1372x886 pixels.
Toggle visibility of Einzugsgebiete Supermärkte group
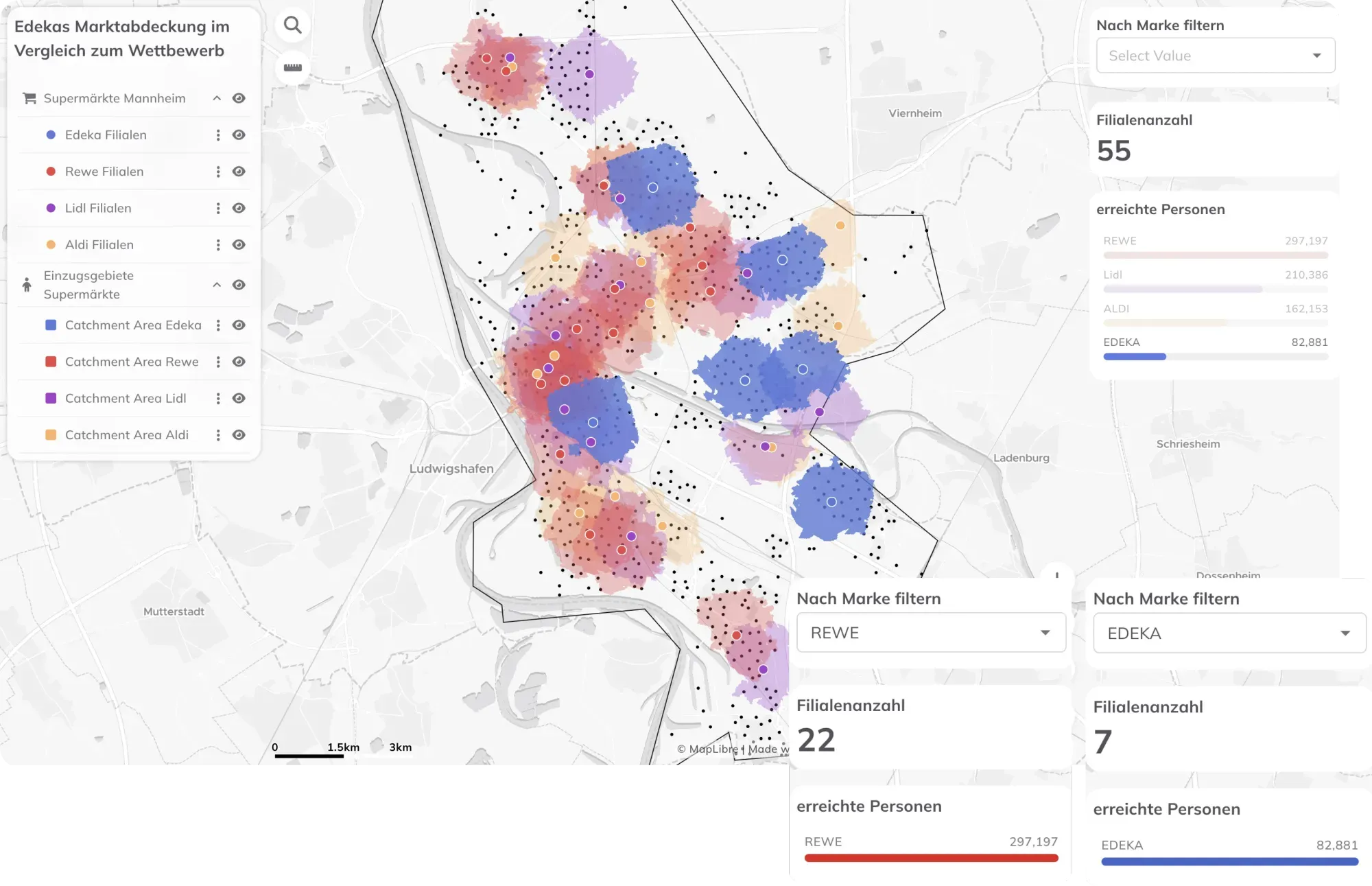(239, 285)
